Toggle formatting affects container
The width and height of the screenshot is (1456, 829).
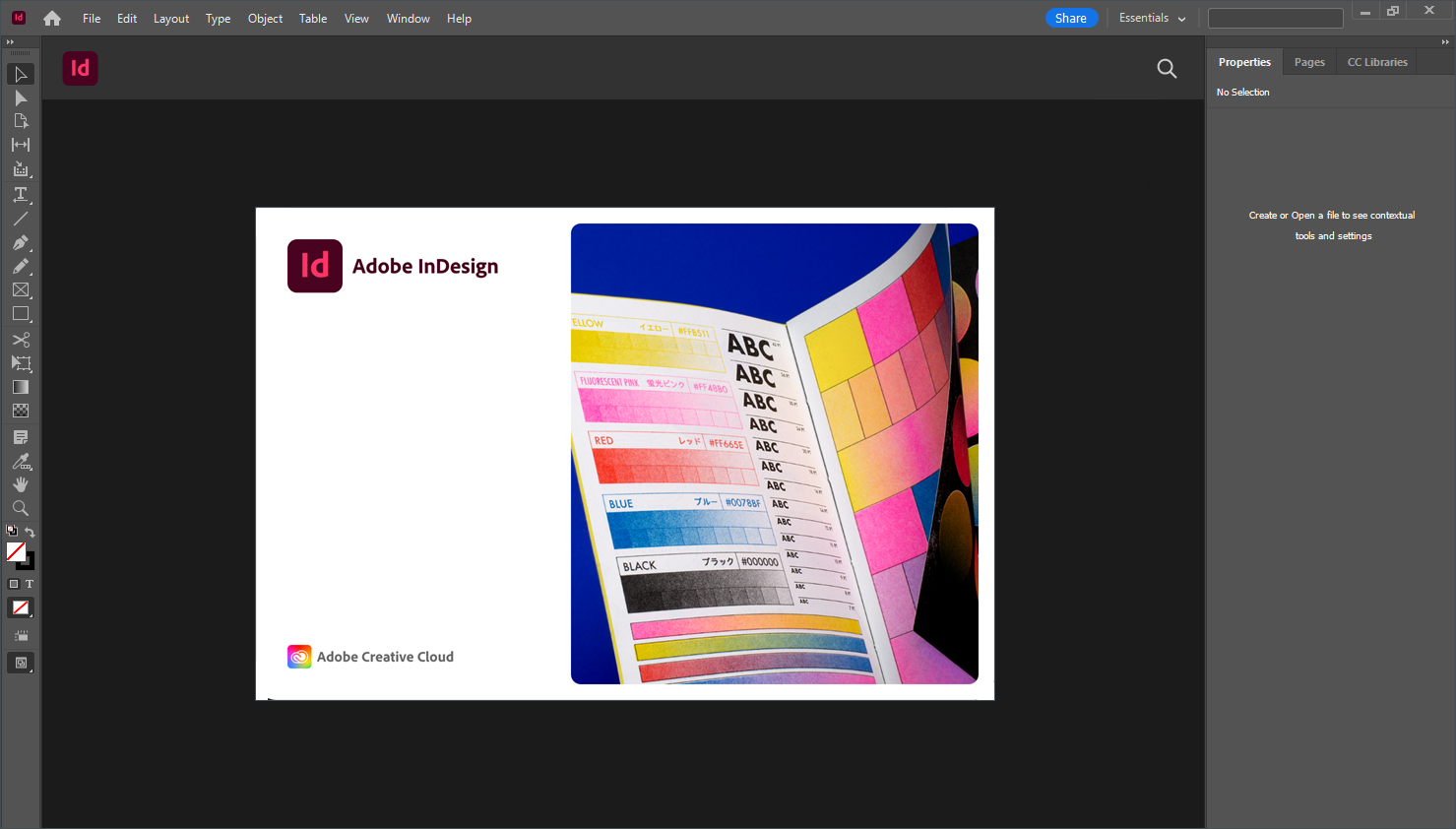click(x=14, y=584)
